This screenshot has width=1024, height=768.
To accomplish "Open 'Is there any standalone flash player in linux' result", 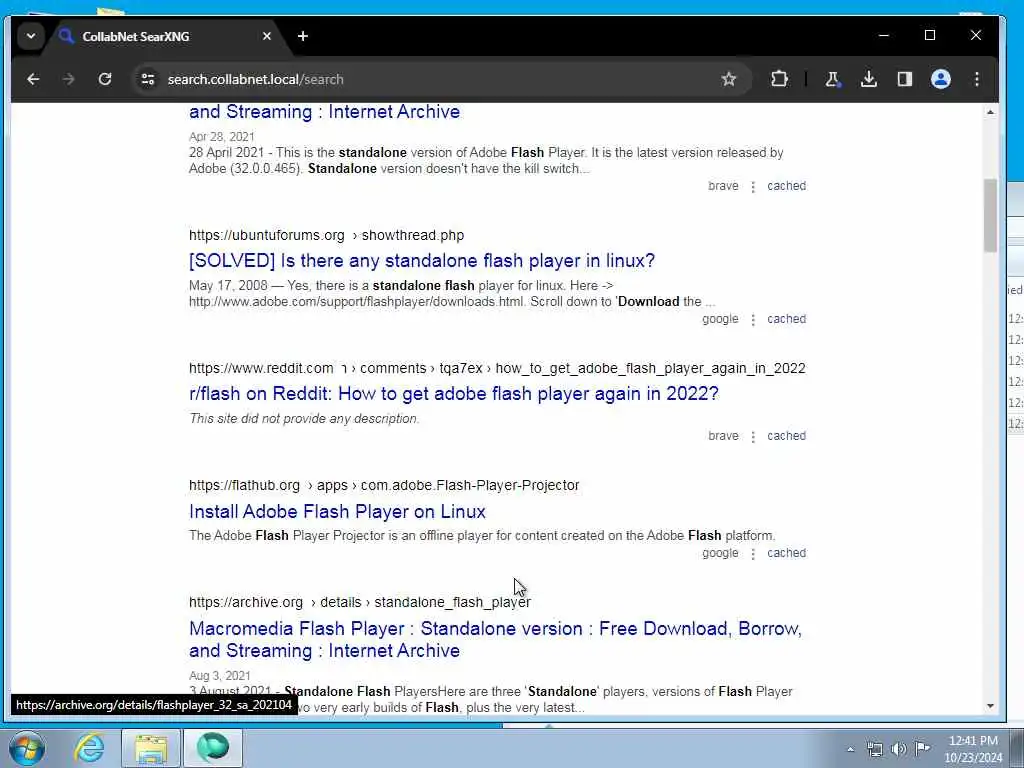I will click(421, 261).
